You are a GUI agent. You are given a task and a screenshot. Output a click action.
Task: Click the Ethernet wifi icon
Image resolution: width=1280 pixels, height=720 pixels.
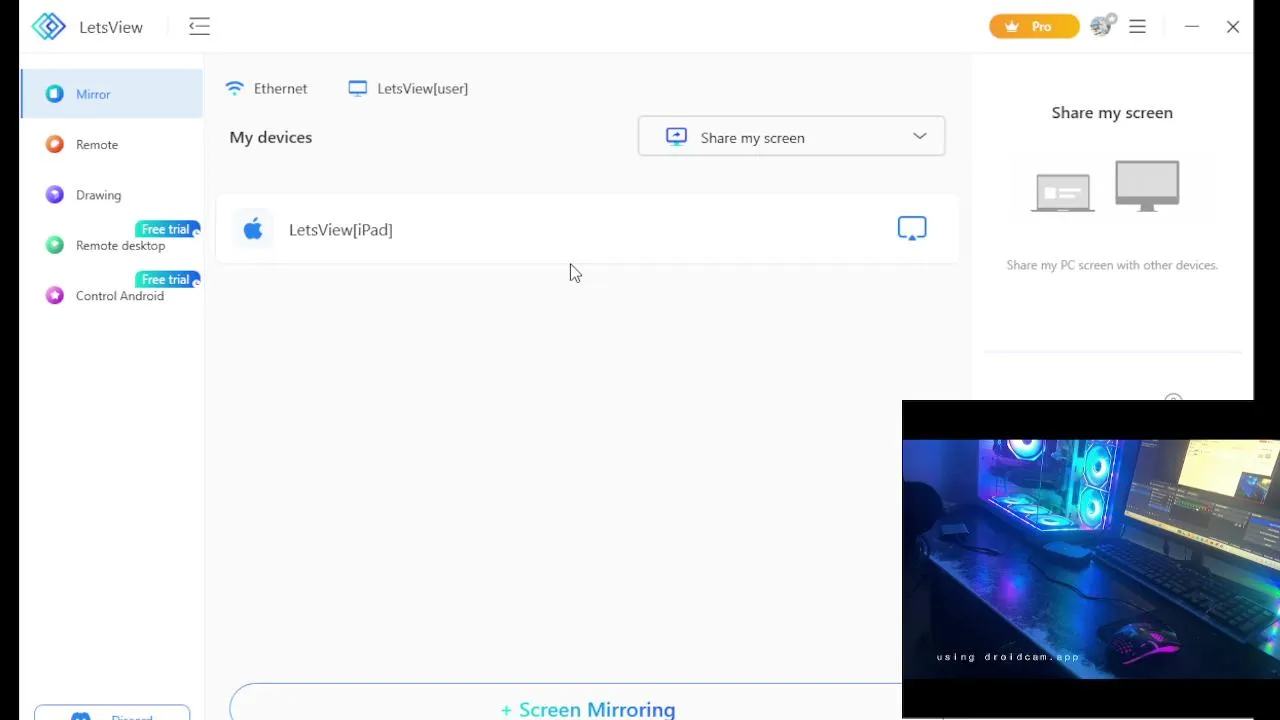(235, 88)
